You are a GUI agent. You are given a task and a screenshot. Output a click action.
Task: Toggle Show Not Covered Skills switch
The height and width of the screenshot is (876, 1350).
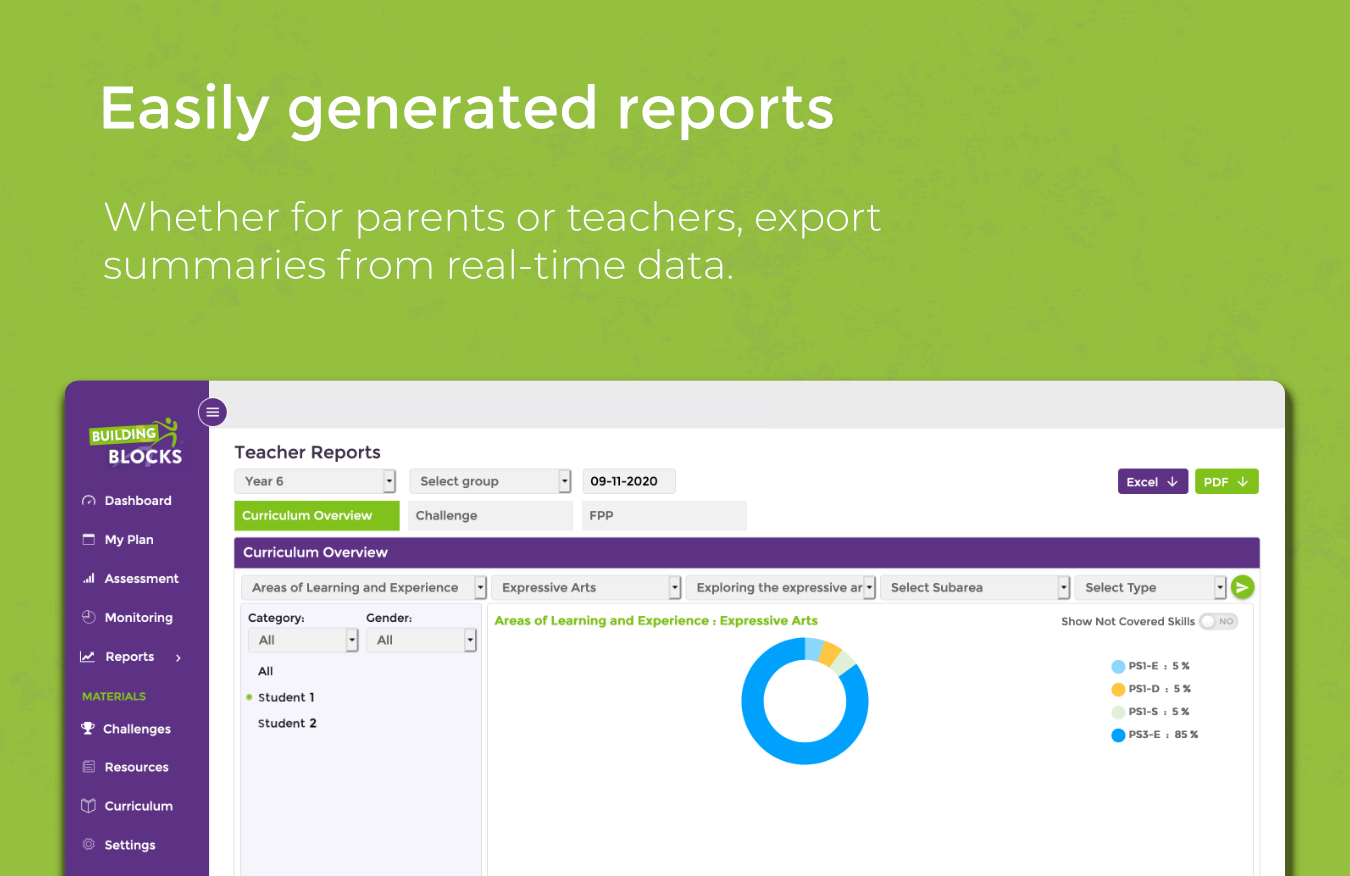[1219, 621]
